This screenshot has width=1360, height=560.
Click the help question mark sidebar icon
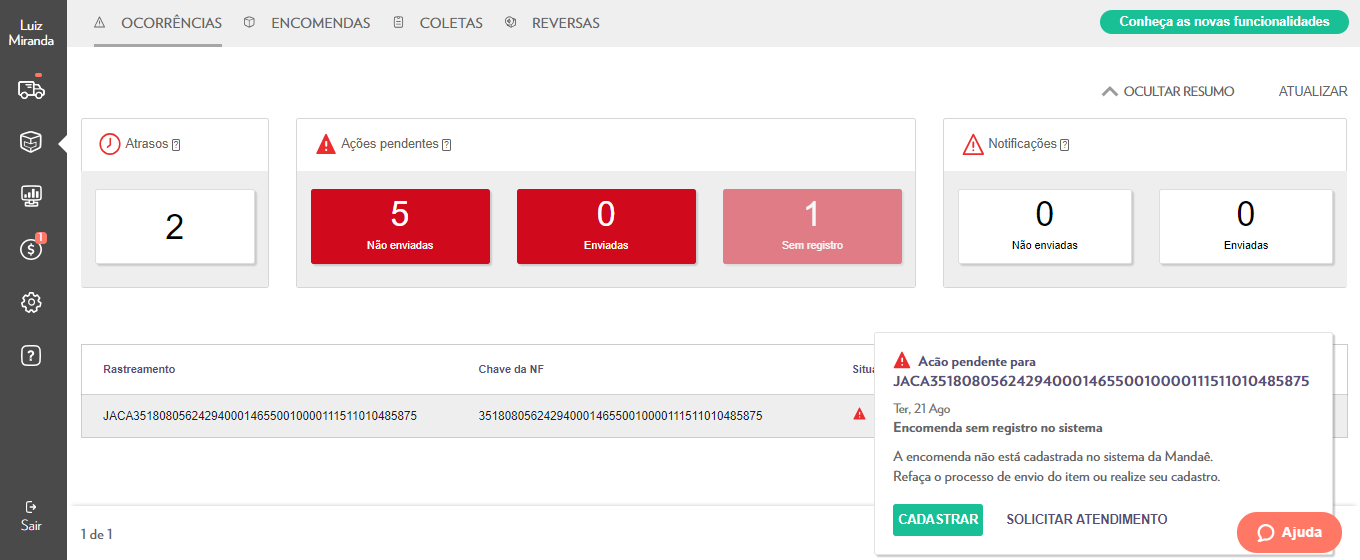(31, 355)
